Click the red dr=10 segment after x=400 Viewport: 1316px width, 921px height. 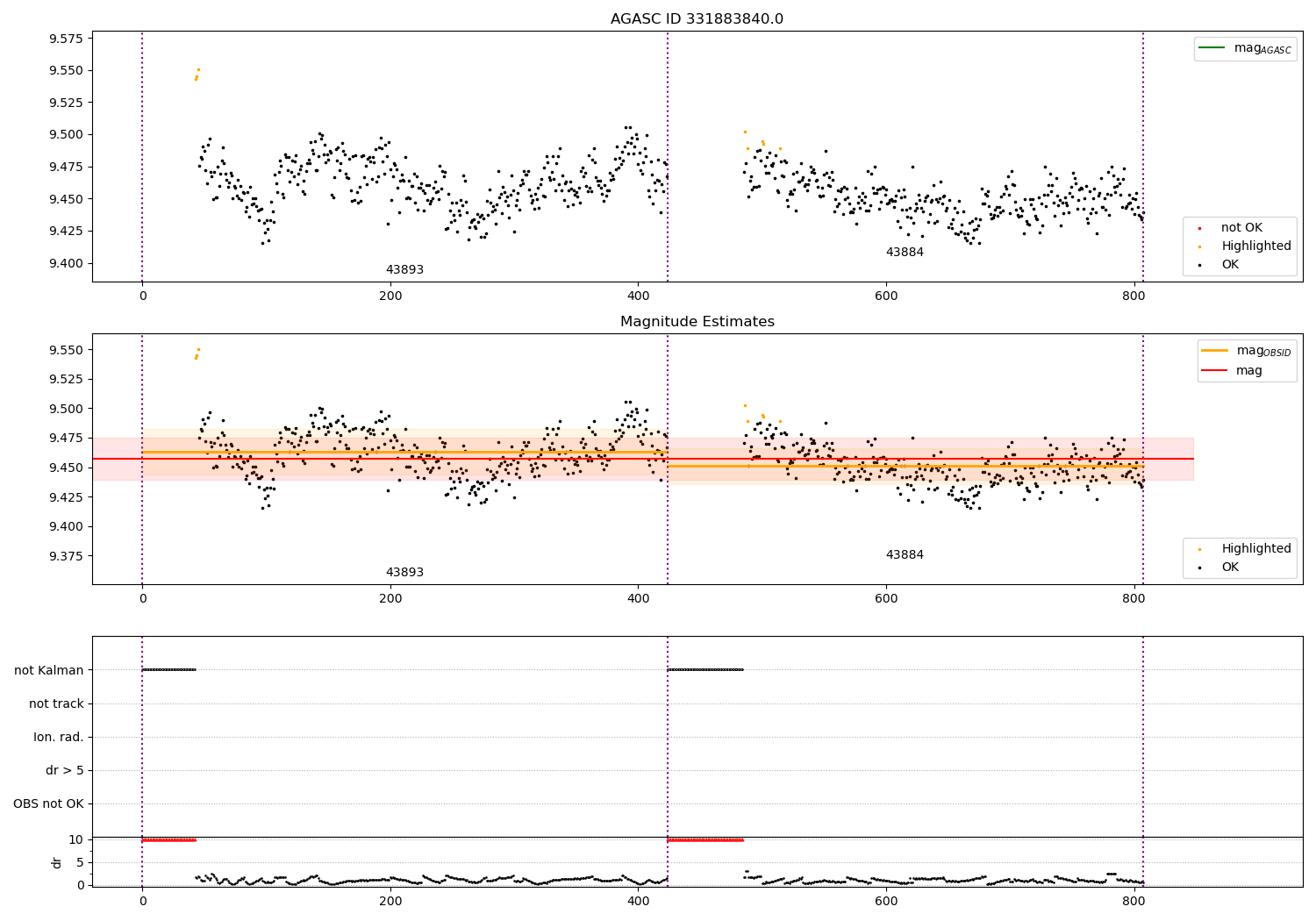click(705, 839)
